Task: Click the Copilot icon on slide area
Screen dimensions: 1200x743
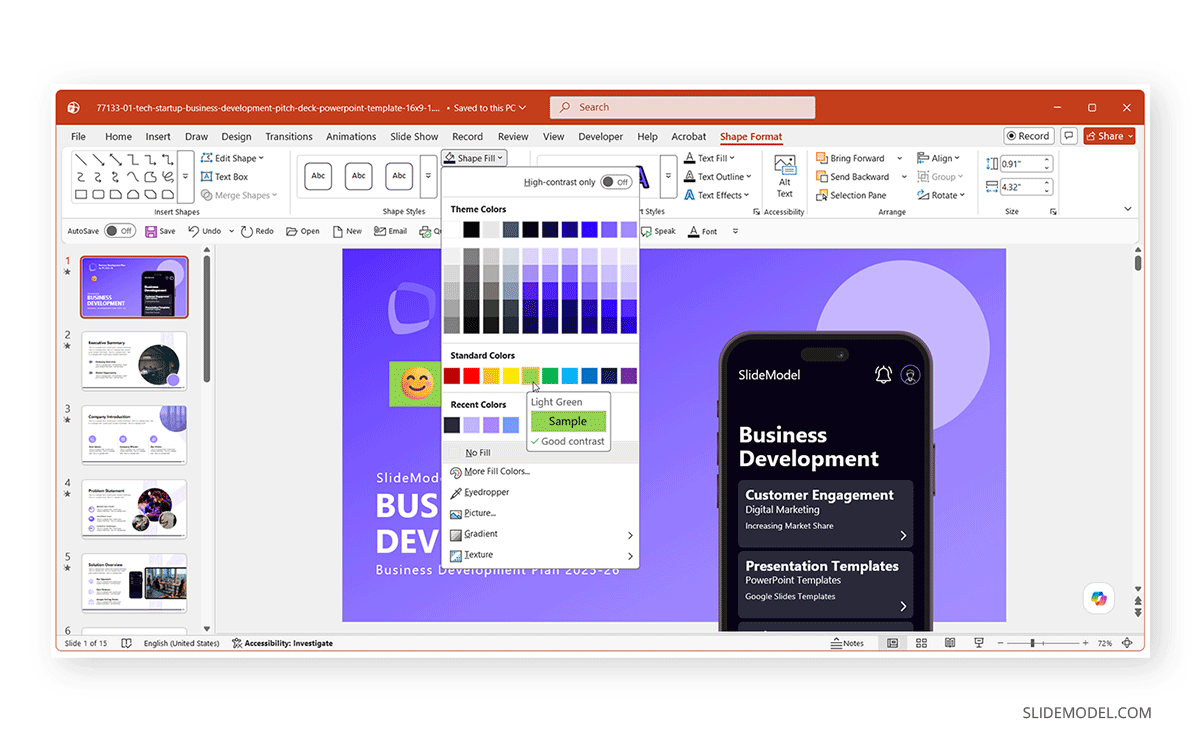Action: pyautogui.click(x=1099, y=598)
